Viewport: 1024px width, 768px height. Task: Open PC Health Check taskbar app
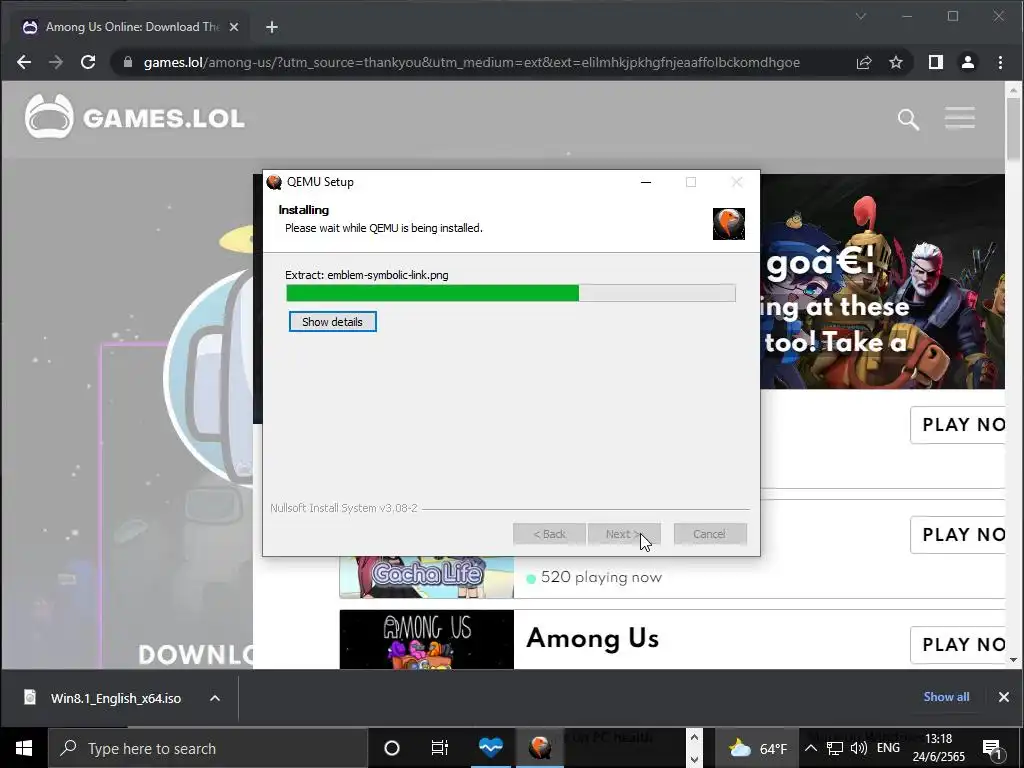pos(490,748)
